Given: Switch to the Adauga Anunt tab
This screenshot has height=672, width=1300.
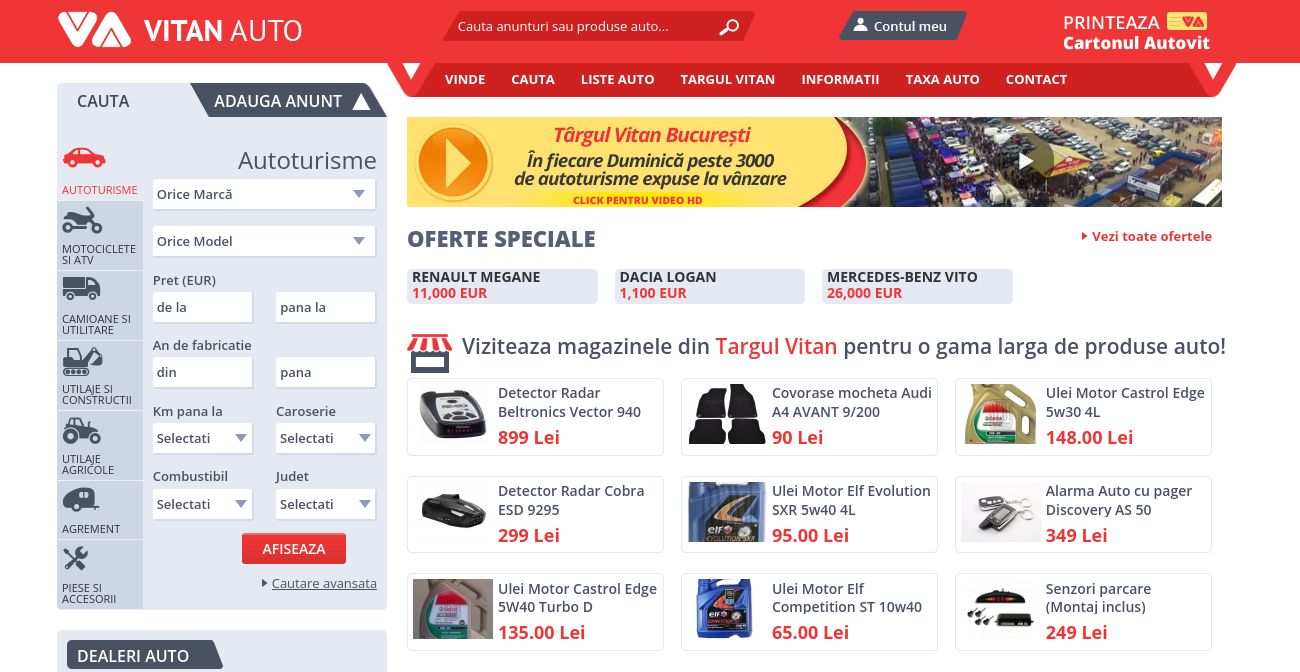Looking at the screenshot, I should [x=289, y=101].
